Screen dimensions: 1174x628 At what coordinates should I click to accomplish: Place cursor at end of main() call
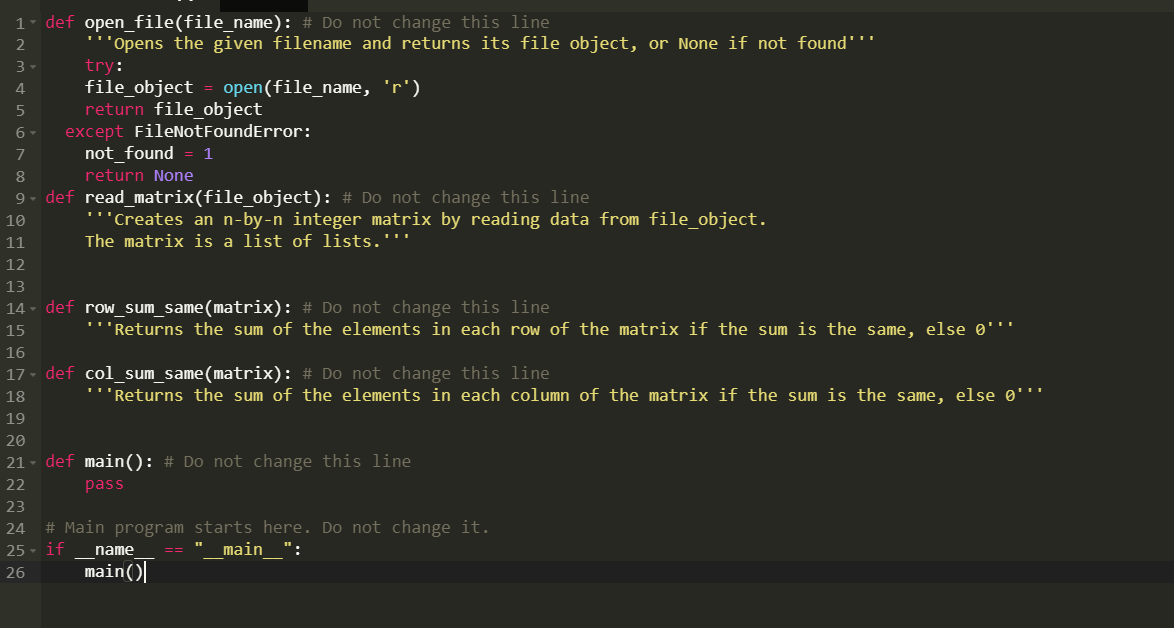145,572
